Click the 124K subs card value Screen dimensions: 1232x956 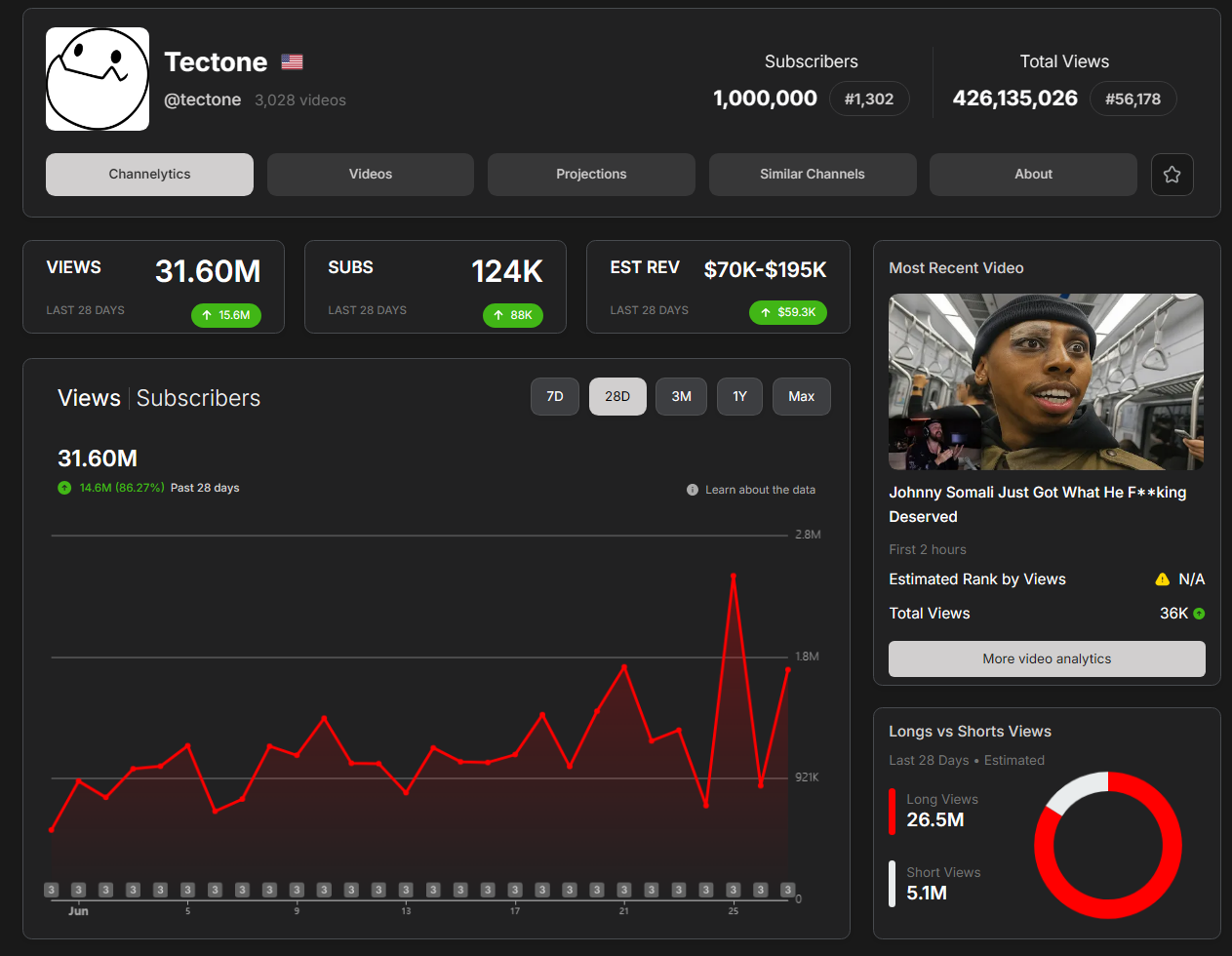(x=507, y=271)
